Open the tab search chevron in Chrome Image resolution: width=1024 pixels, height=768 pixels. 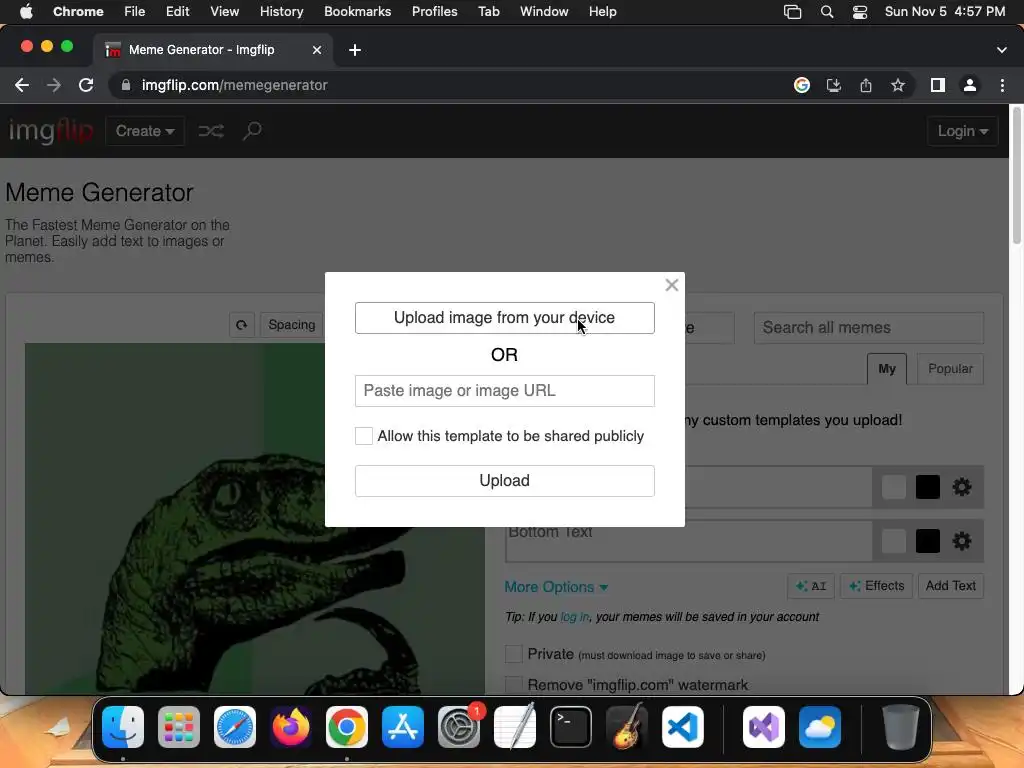(x=1002, y=50)
